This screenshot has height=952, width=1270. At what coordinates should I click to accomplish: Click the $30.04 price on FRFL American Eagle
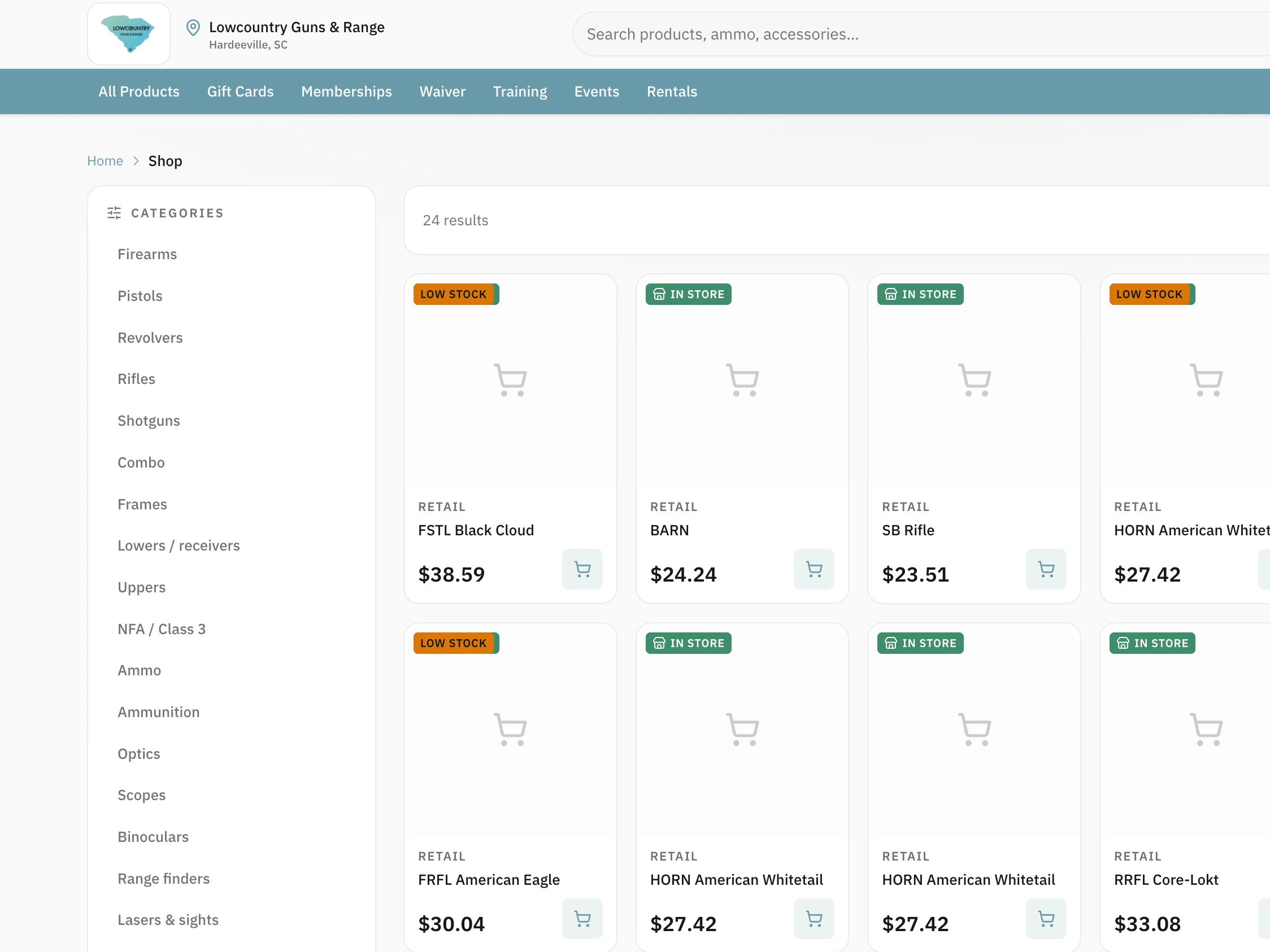(452, 924)
